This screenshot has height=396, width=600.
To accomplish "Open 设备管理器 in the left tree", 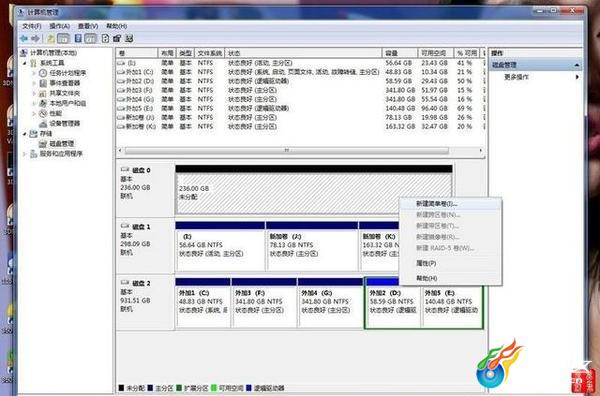I will click(65, 124).
